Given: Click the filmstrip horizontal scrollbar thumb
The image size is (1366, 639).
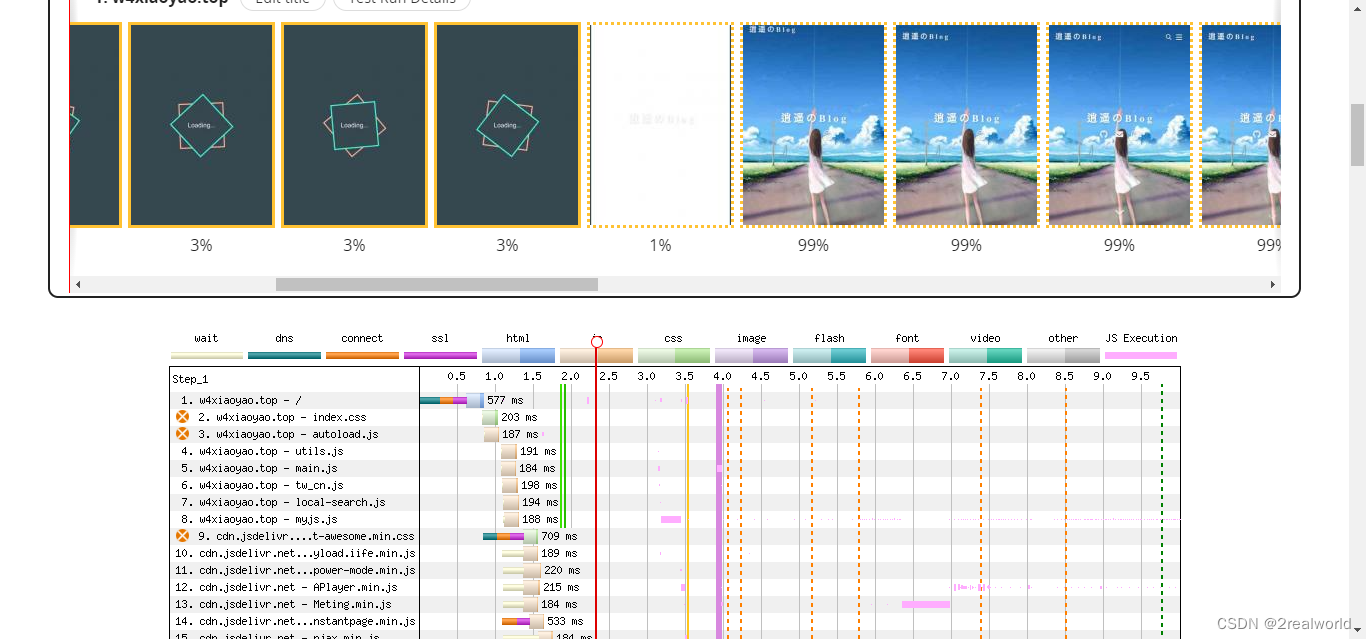Looking at the screenshot, I should 436,284.
